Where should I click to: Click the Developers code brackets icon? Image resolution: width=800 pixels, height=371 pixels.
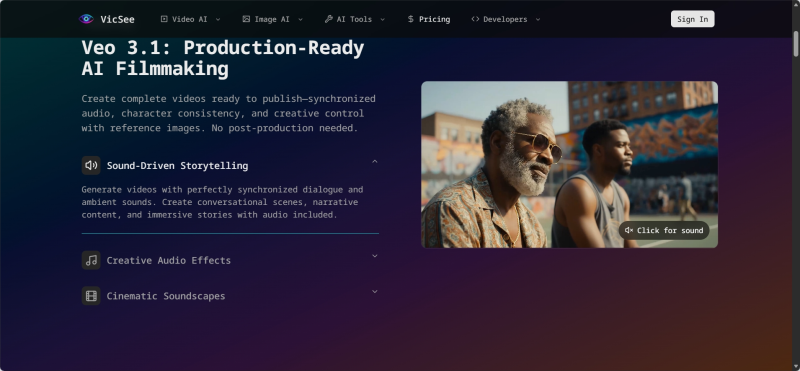point(475,19)
